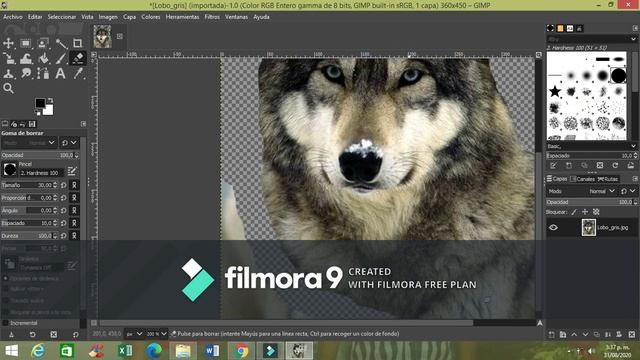640x360 pixels.
Task: Select the Color Picker tool
Action: pos(78,73)
